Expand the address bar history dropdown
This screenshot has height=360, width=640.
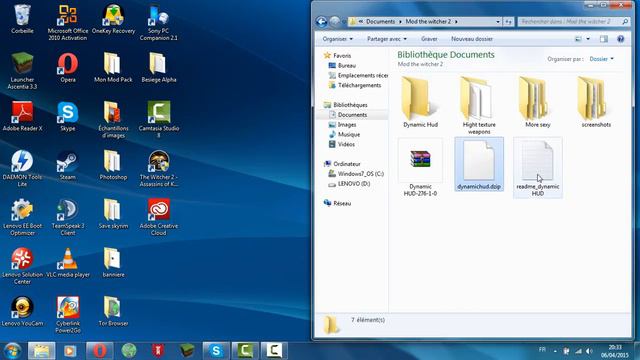coord(498,22)
